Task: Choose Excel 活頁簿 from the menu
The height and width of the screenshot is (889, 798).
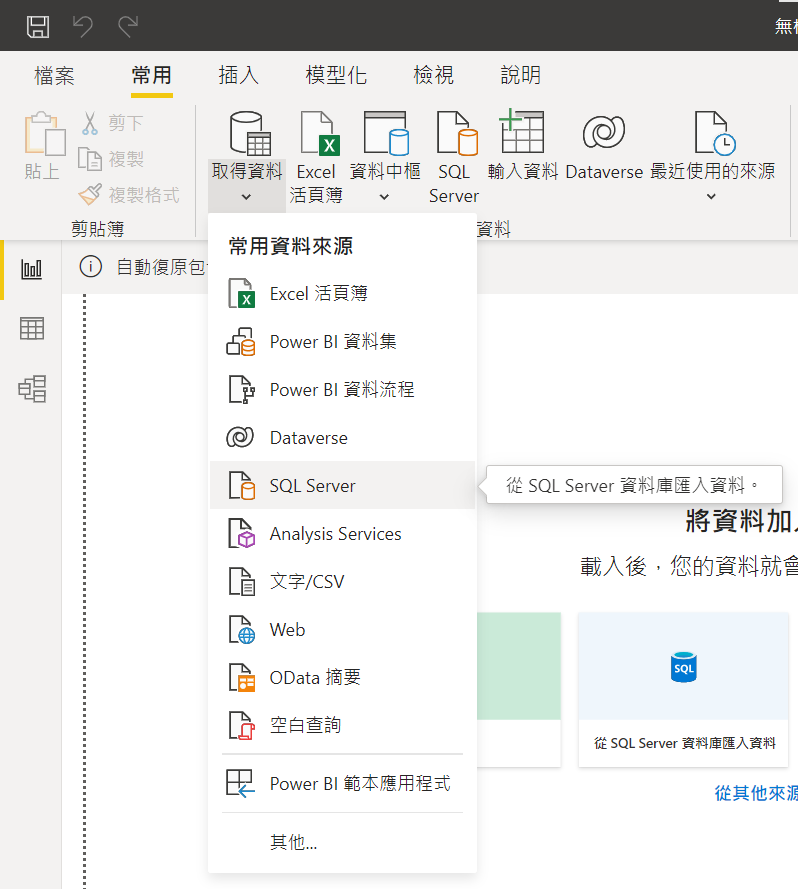Action: [342, 294]
